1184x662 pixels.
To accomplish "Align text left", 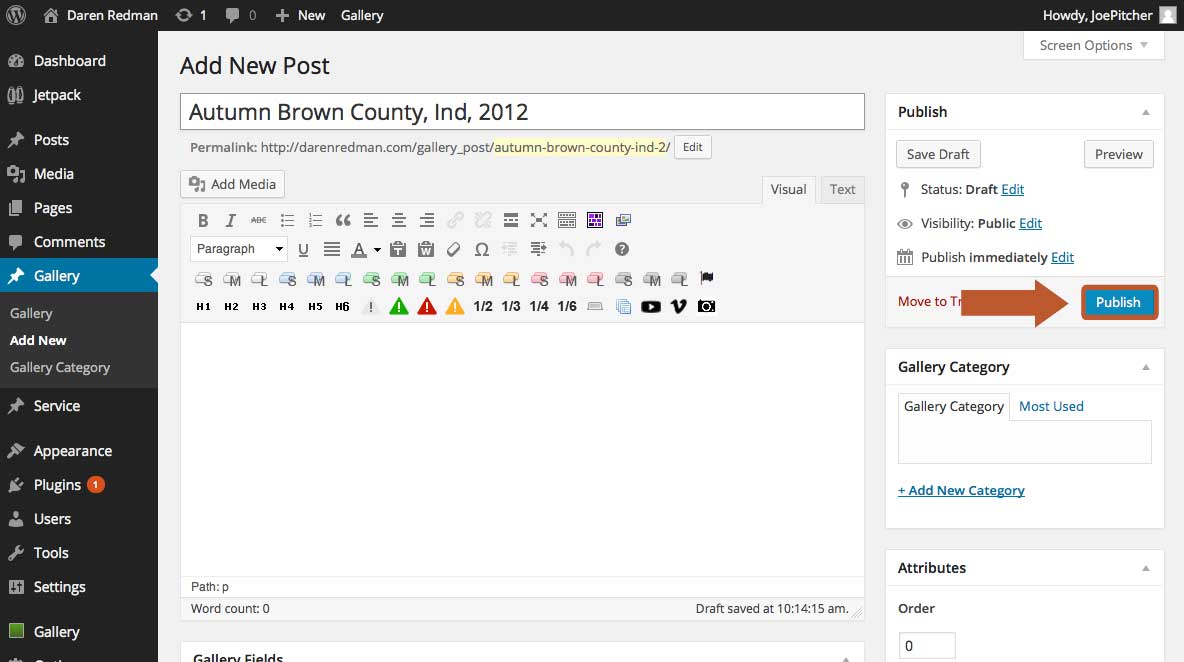I will (x=371, y=220).
